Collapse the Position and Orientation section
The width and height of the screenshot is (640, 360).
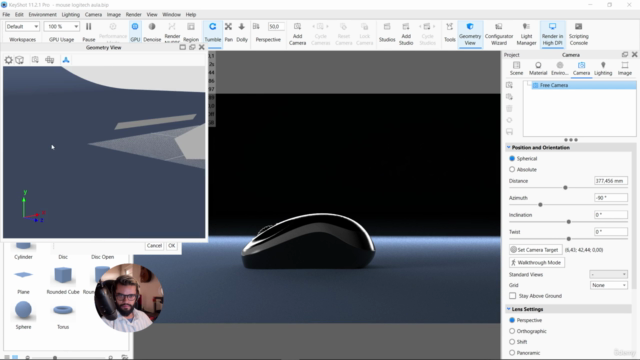pos(509,147)
